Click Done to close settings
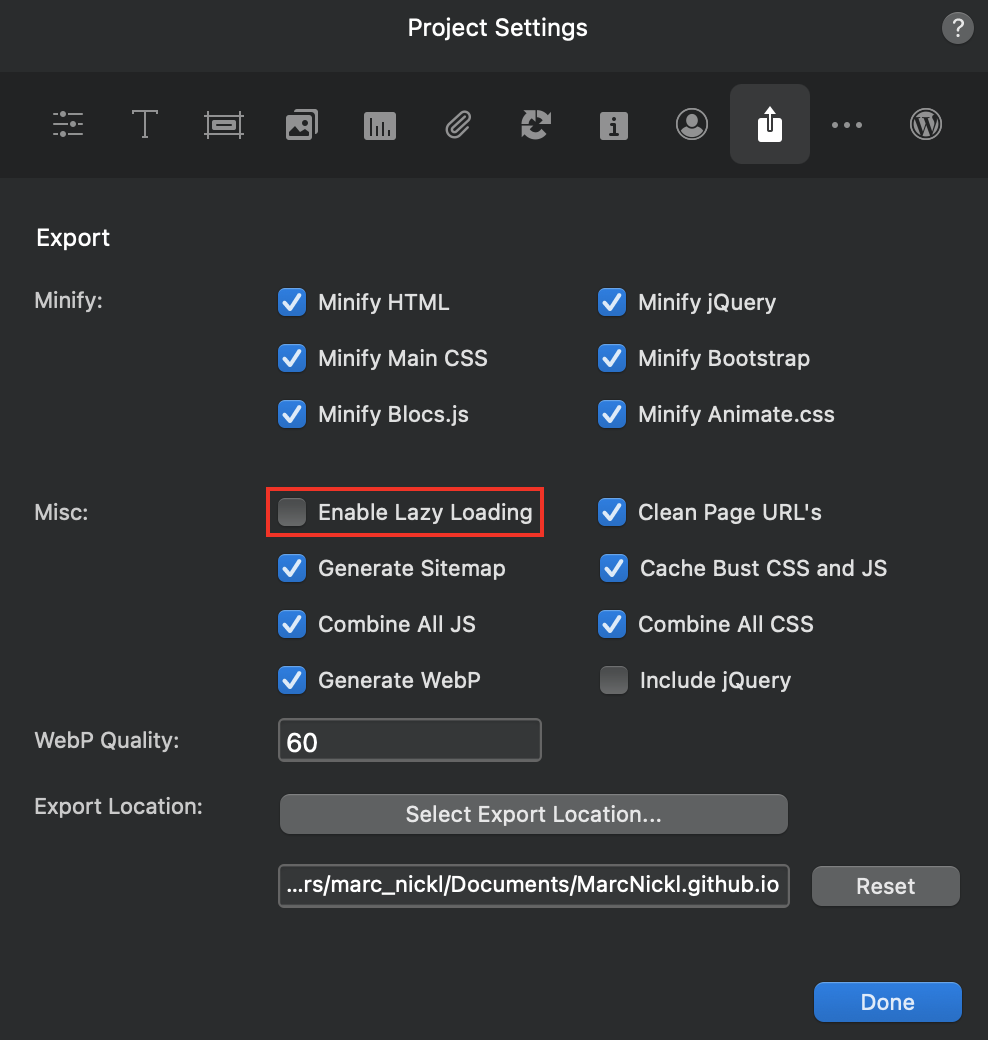Screen dimensions: 988x1040 tap(887, 1002)
